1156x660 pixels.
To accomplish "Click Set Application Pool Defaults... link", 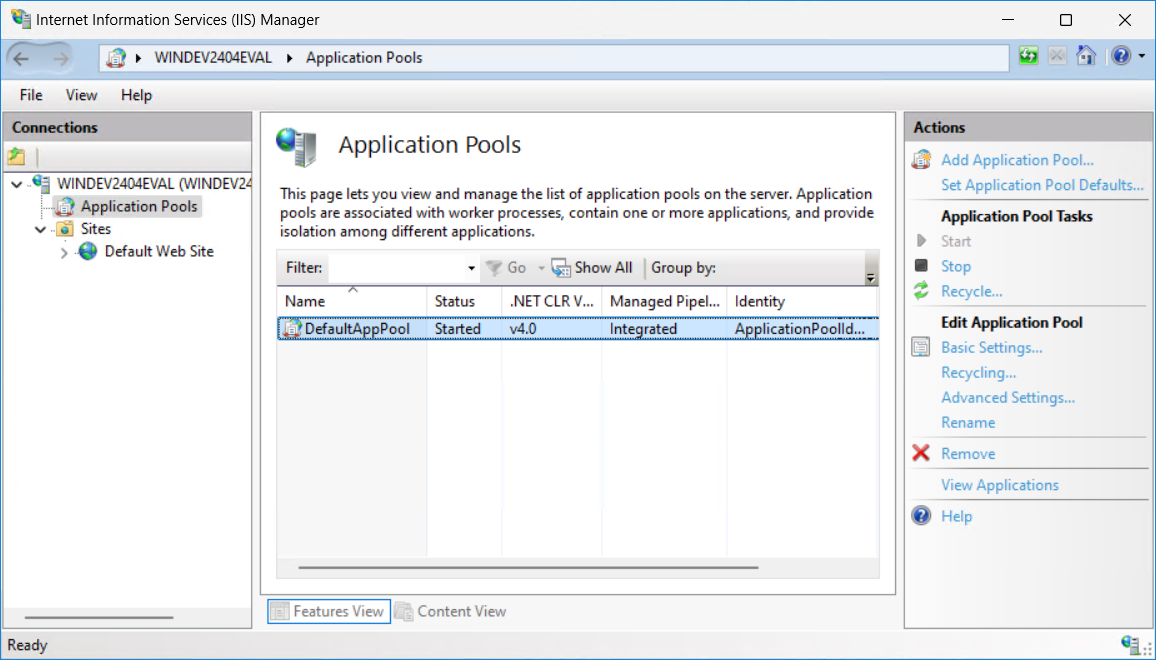I will click(1042, 185).
